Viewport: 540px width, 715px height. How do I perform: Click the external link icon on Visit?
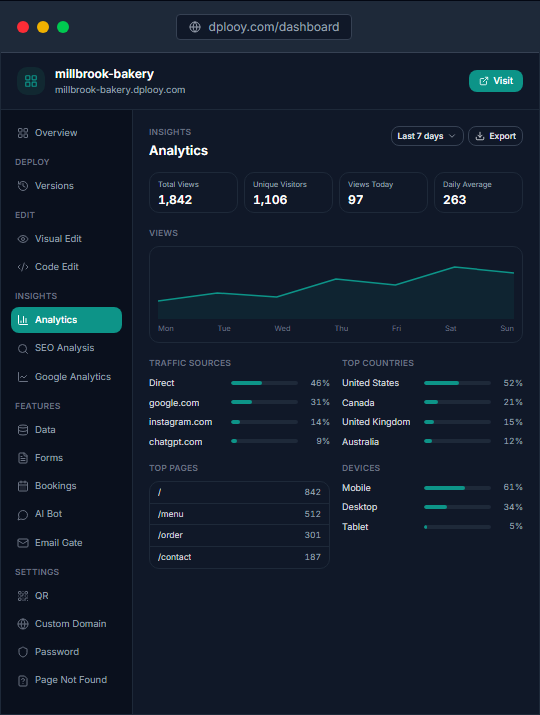click(484, 81)
